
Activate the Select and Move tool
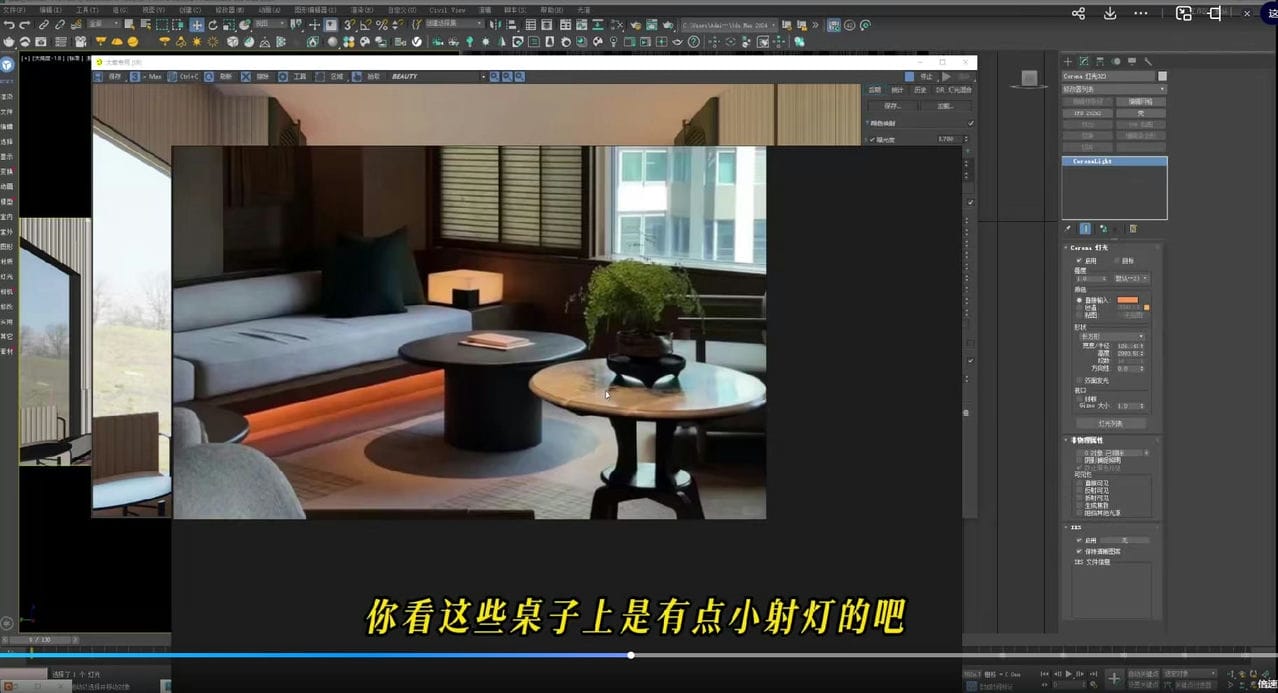[197, 25]
